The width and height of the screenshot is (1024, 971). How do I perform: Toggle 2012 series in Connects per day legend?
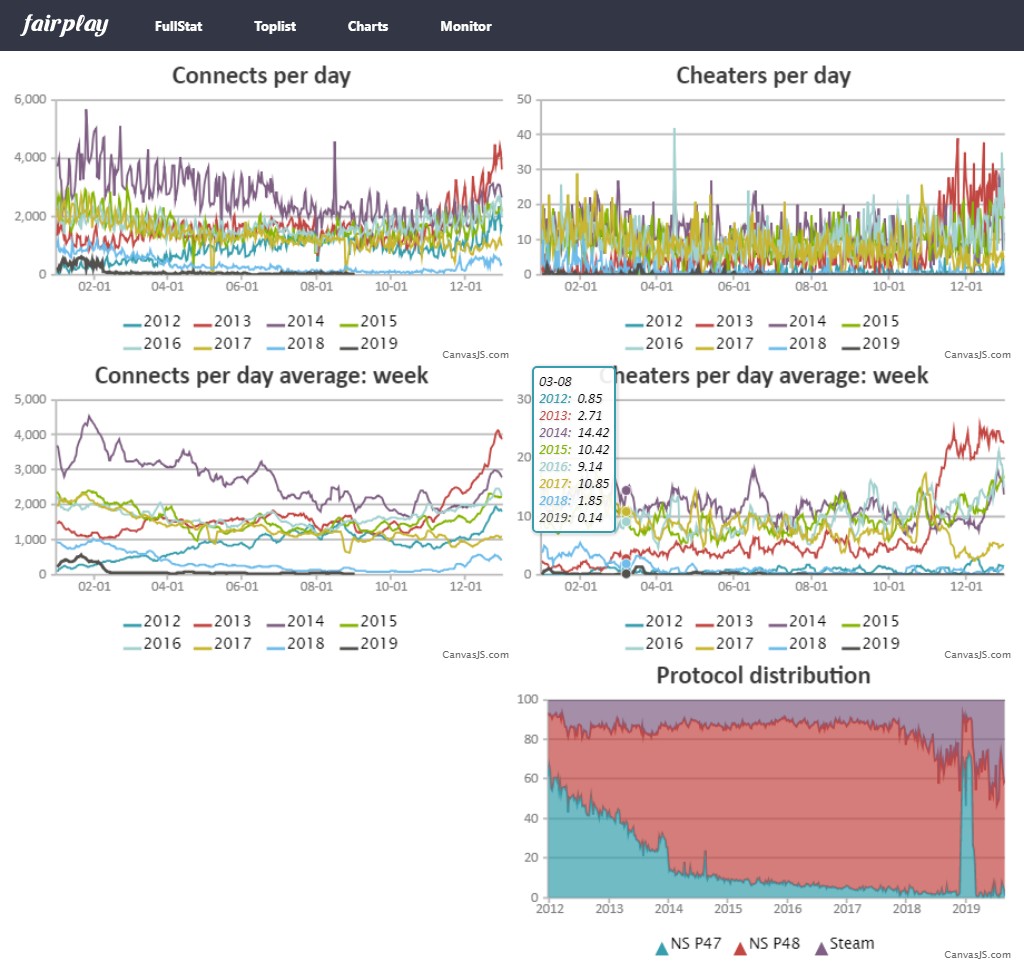(x=152, y=322)
